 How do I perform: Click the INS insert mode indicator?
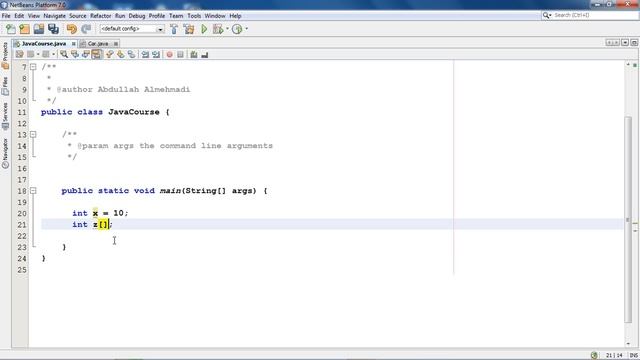pos(633,356)
